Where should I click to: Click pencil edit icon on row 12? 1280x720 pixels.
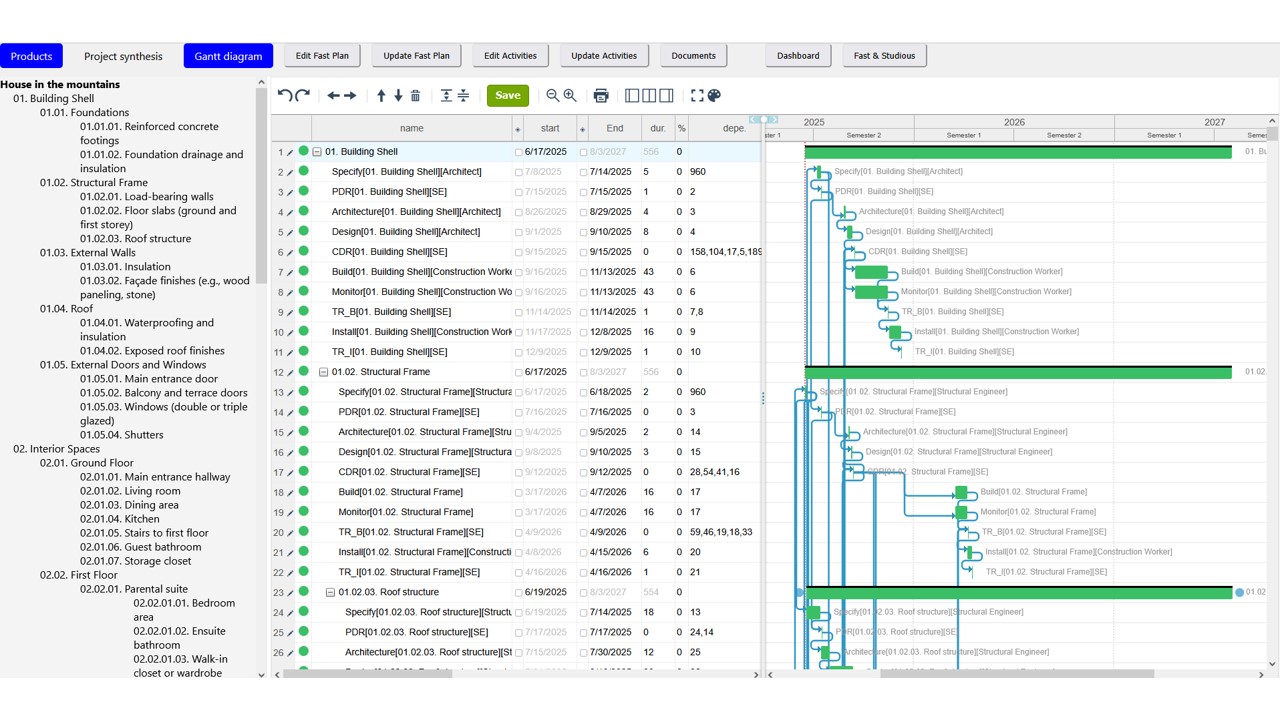coord(291,373)
